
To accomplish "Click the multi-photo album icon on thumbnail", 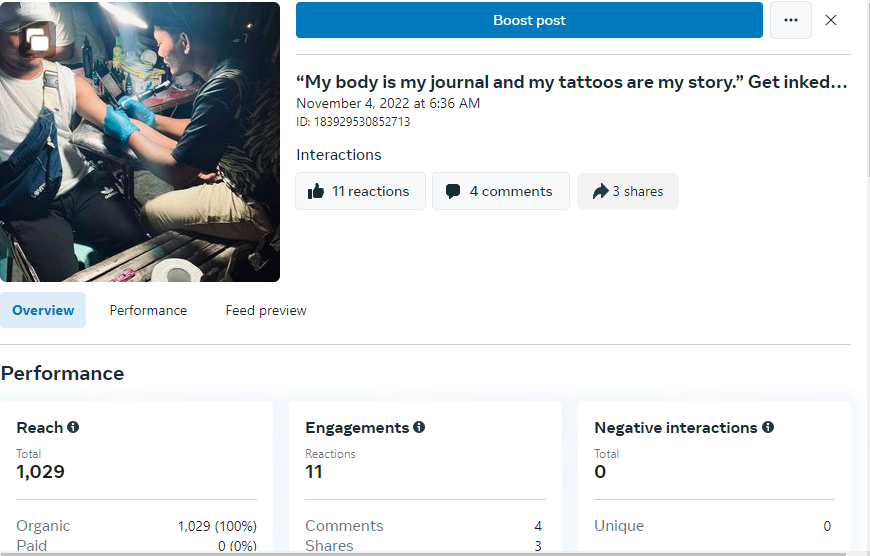I will [x=38, y=40].
